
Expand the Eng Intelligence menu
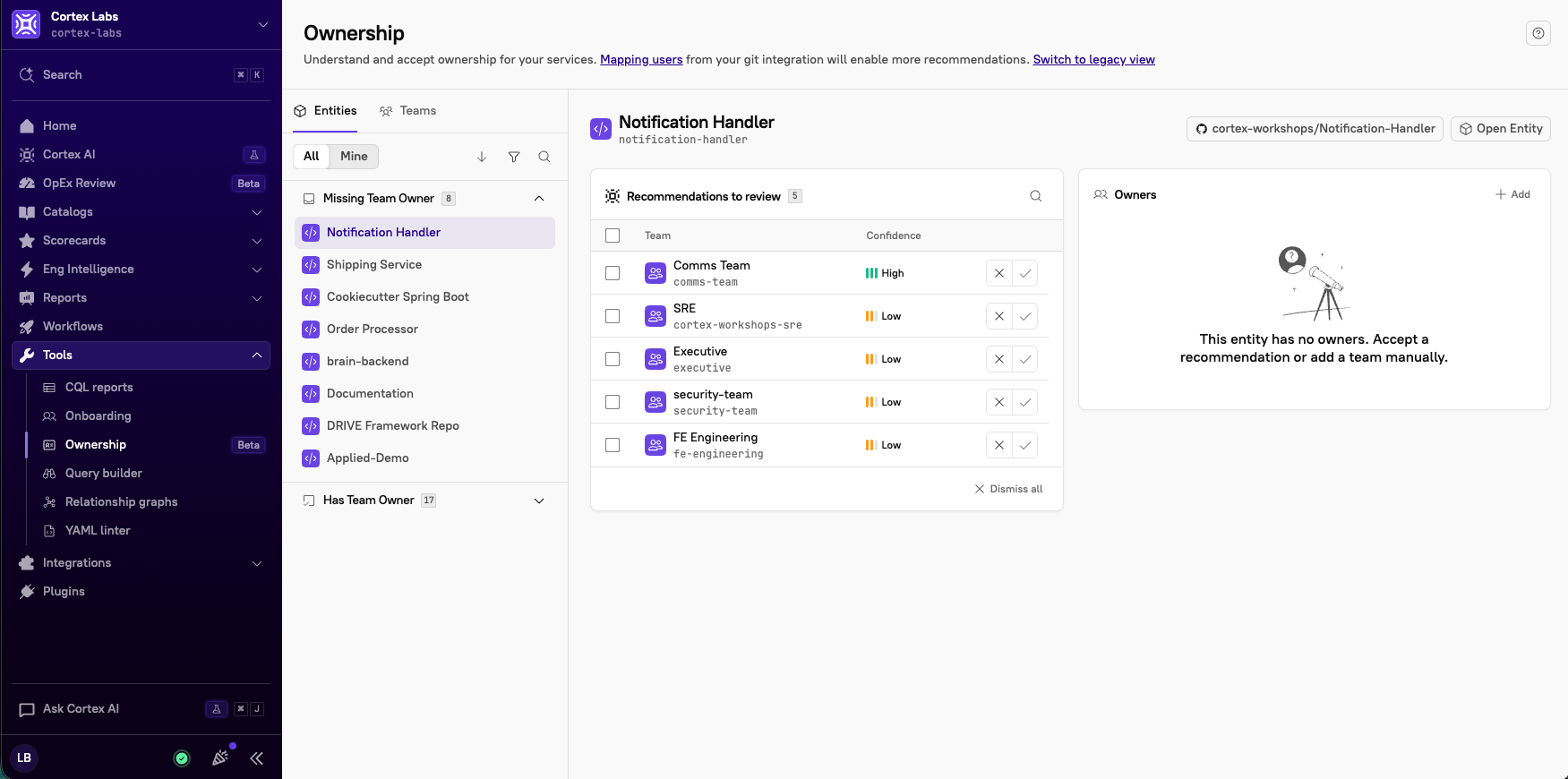pos(141,270)
